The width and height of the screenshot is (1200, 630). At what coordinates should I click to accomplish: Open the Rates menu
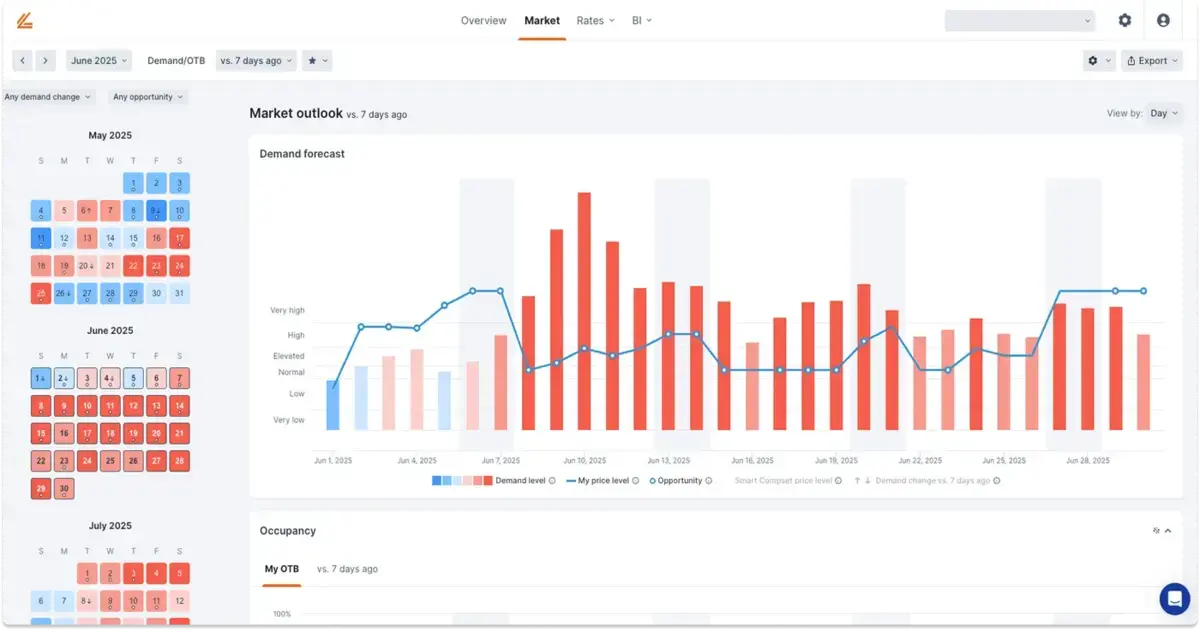click(595, 20)
